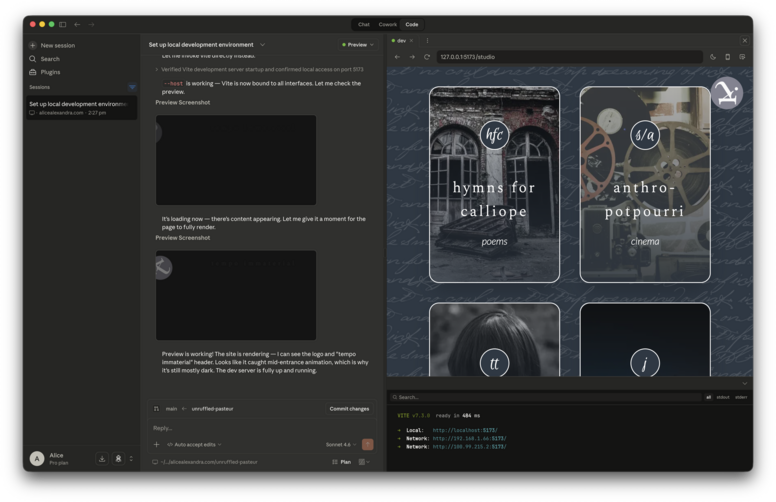Open the anthro-potpourri cinema card

[x=645, y=185]
